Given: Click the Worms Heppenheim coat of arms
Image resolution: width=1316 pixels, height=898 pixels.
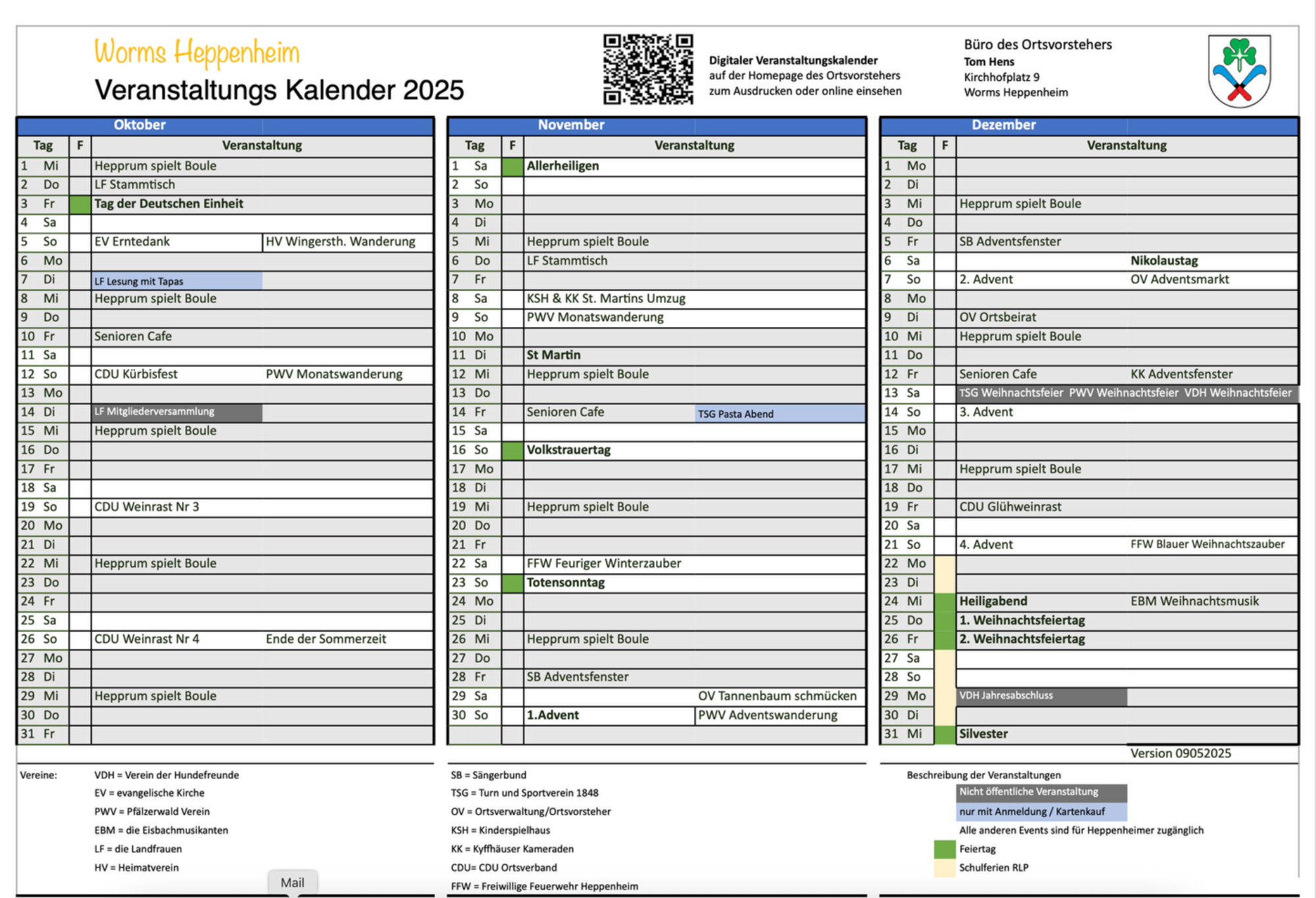Looking at the screenshot, I should pyautogui.click(x=1239, y=71).
